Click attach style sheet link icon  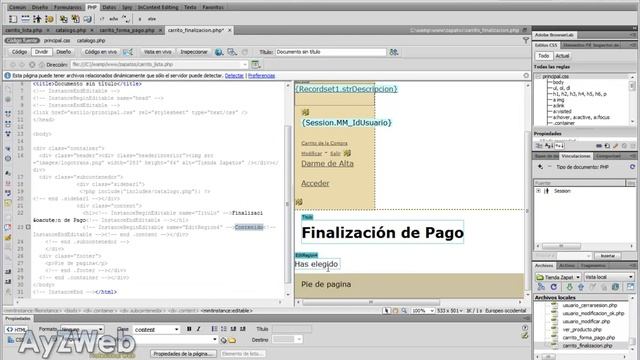[x=599, y=146]
